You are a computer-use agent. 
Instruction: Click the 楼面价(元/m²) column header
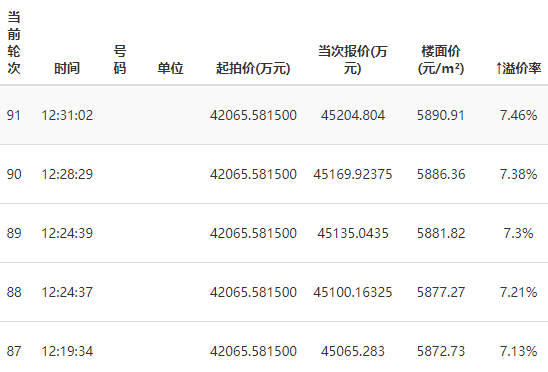click(x=441, y=60)
